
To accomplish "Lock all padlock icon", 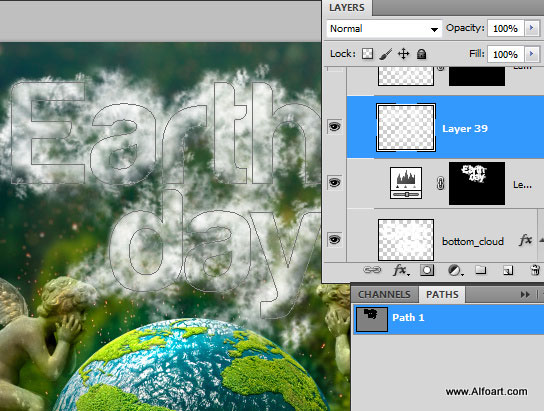I will [421, 54].
